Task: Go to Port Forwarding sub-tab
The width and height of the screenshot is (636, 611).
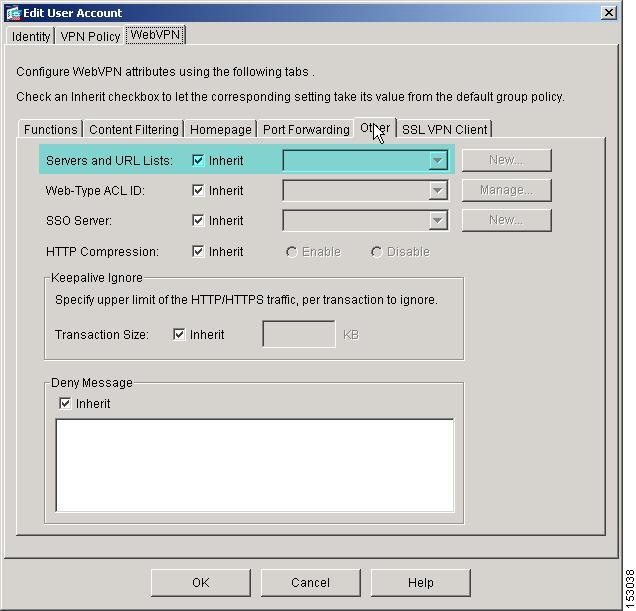Action: [306, 129]
